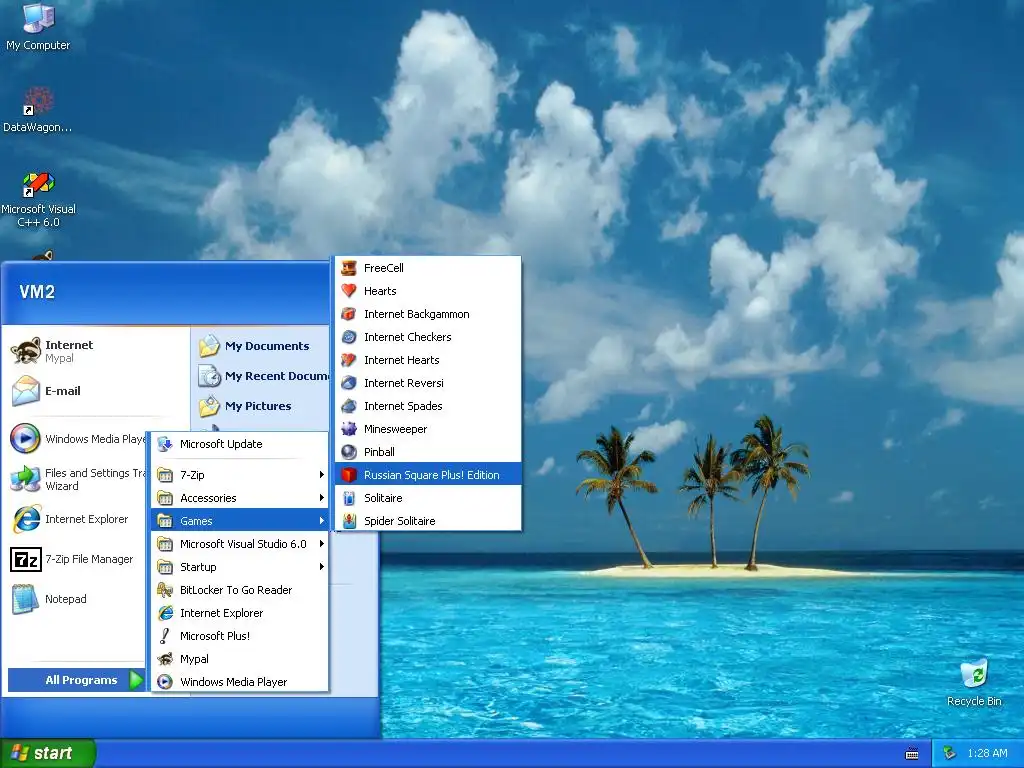This screenshot has width=1024, height=768.
Task: Expand the 7-Zip submenu arrow
Action: (321, 475)
